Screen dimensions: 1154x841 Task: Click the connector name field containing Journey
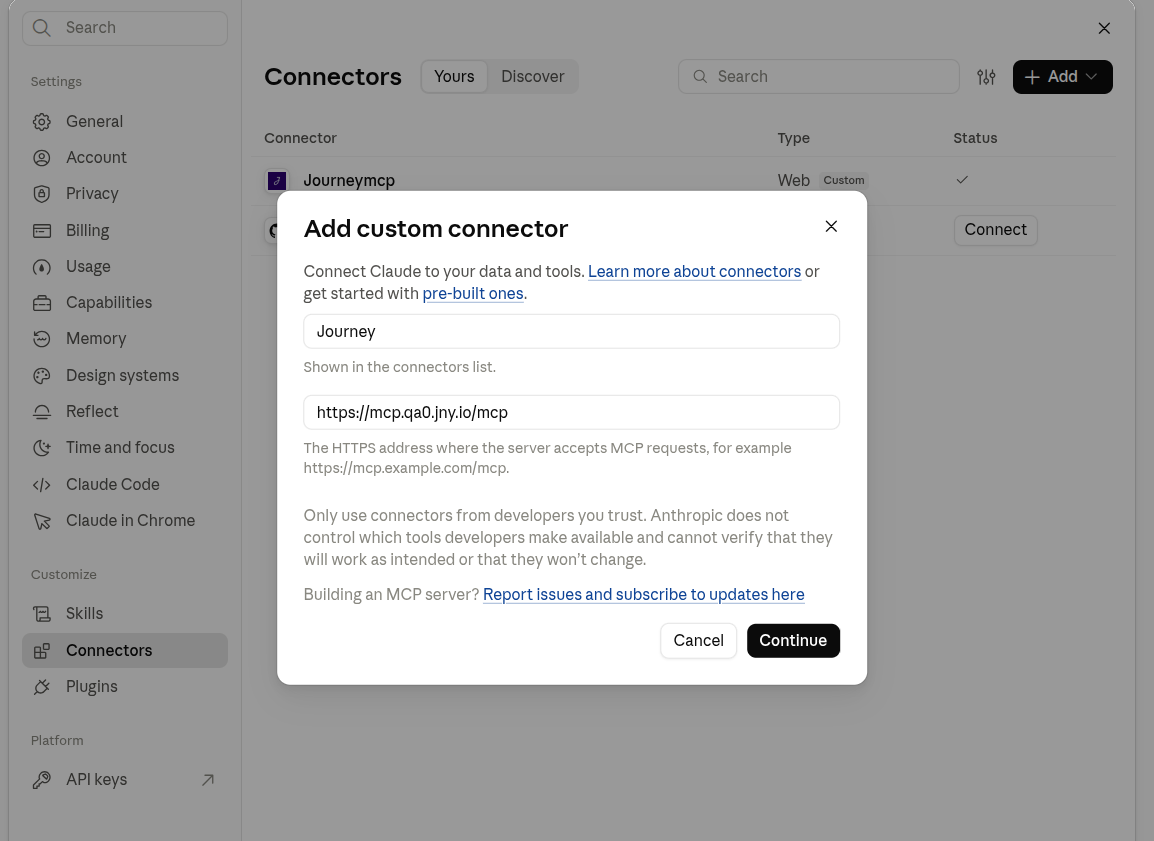pos(571,331)
